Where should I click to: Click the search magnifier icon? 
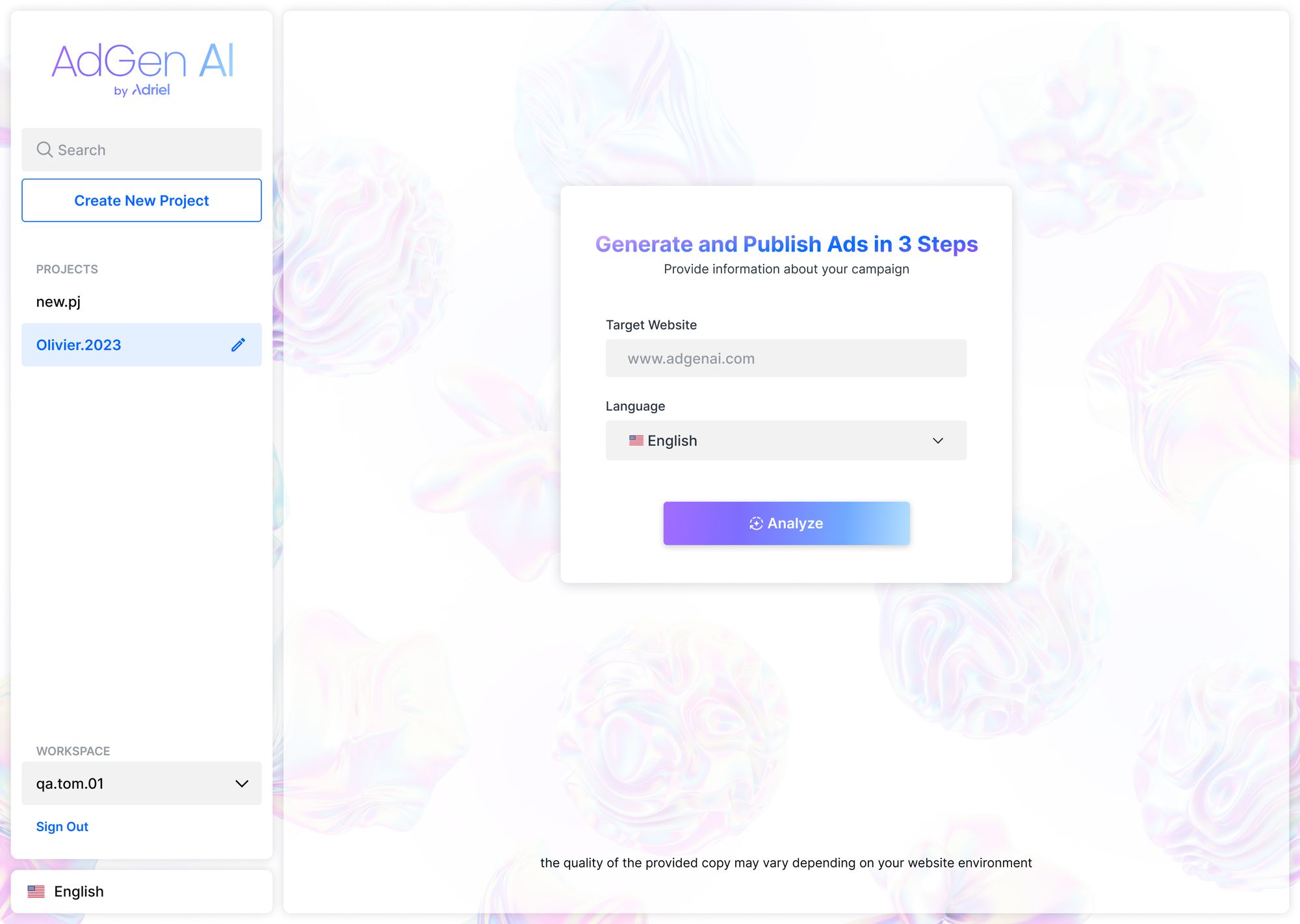tap(44, 149)
